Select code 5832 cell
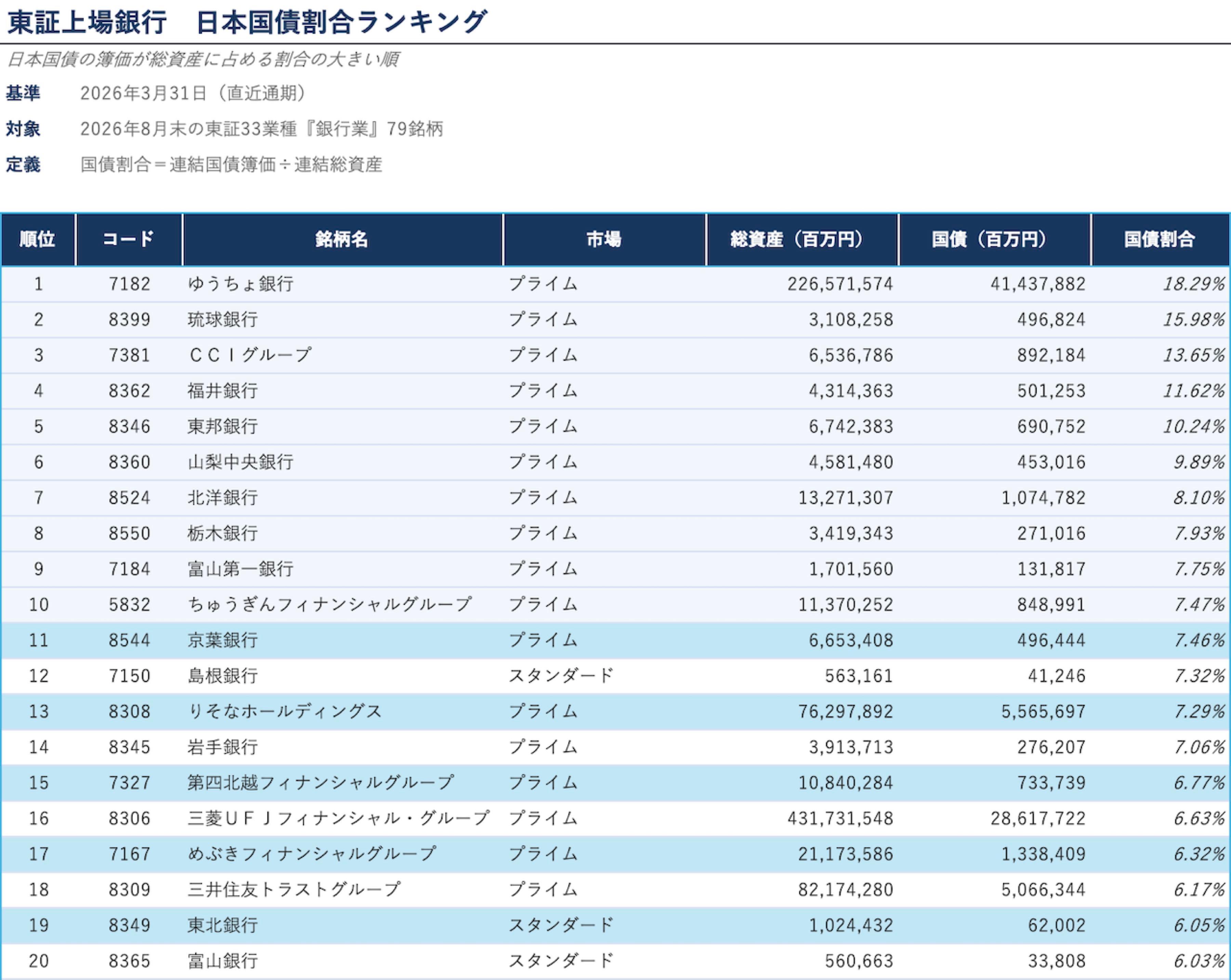 coord(130,604)
